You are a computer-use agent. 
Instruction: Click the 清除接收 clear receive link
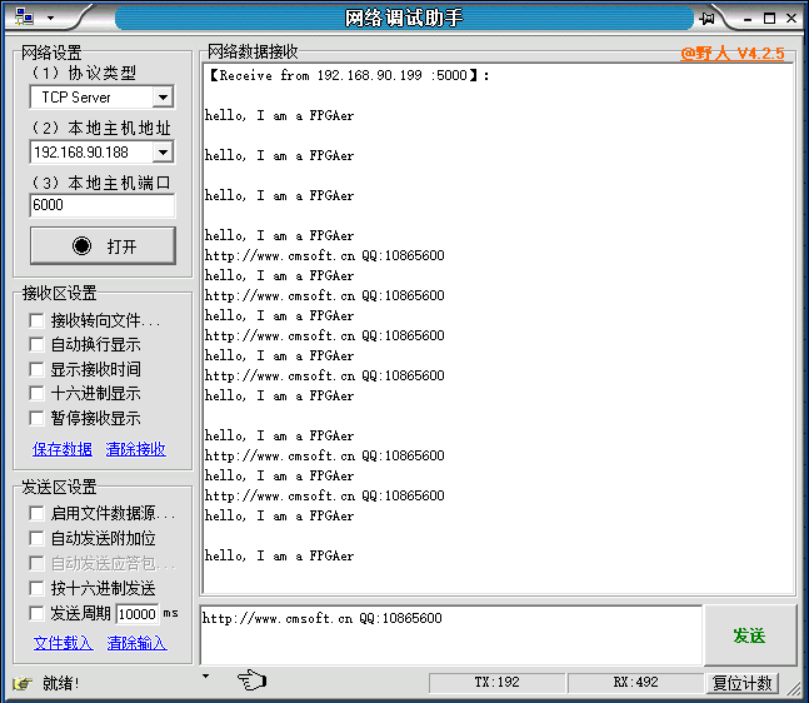click(135, 449)
